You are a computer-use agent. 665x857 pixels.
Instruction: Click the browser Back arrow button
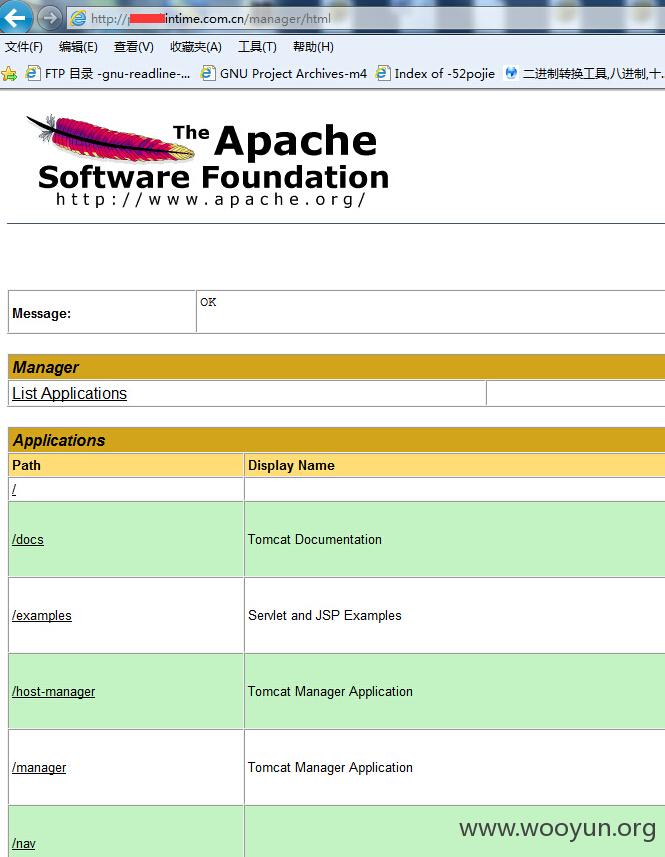[x=15, y=17]
